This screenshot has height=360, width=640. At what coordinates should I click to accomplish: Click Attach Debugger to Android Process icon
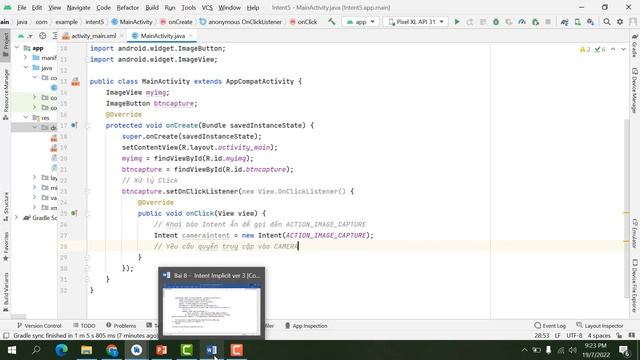pos(535,22)
